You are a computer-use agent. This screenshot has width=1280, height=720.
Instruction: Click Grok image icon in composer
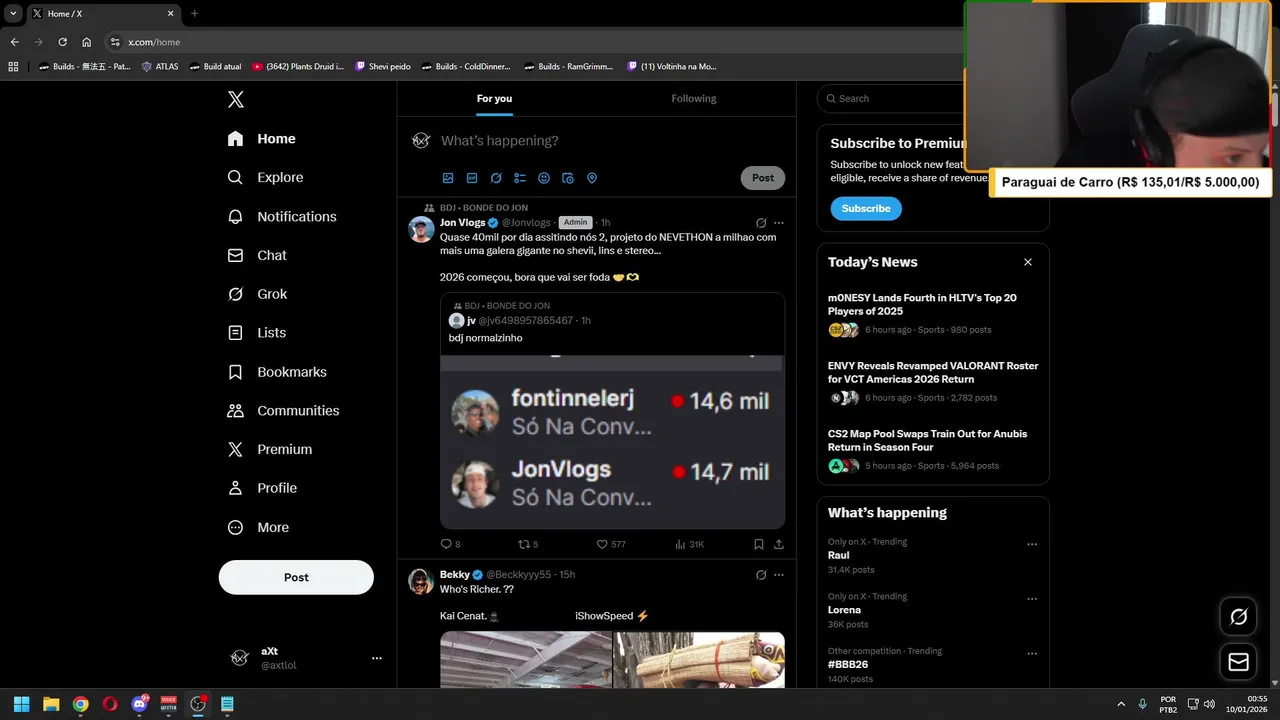pos(496,178)
